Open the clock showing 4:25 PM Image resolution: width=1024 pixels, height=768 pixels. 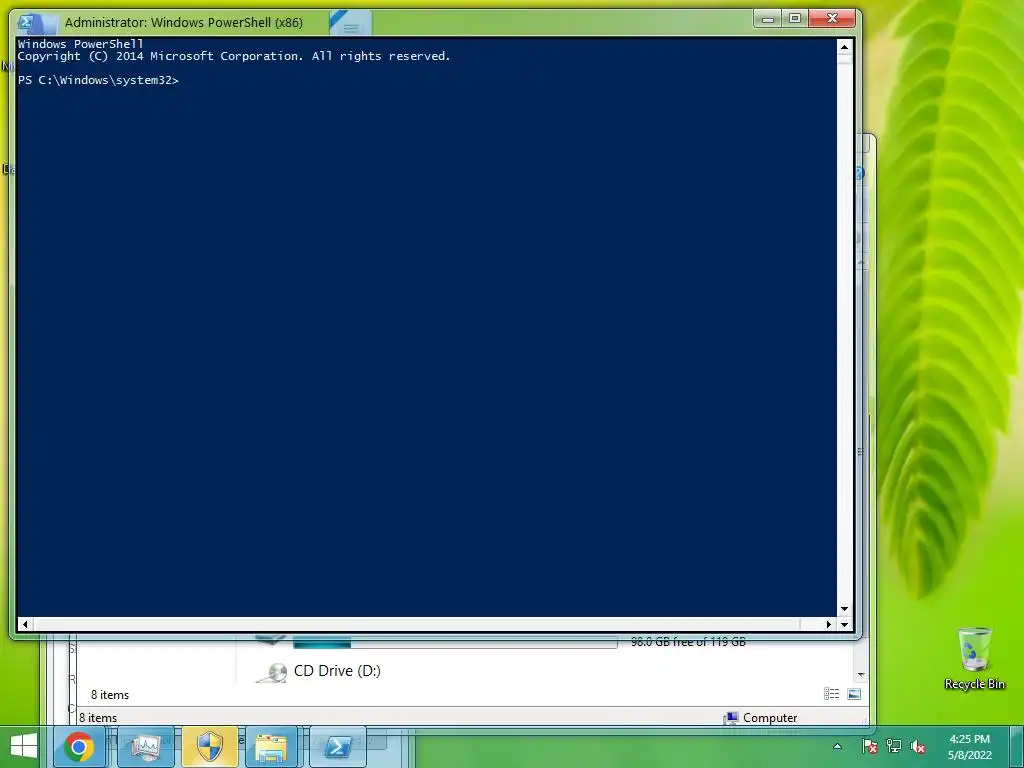point(970,746)
